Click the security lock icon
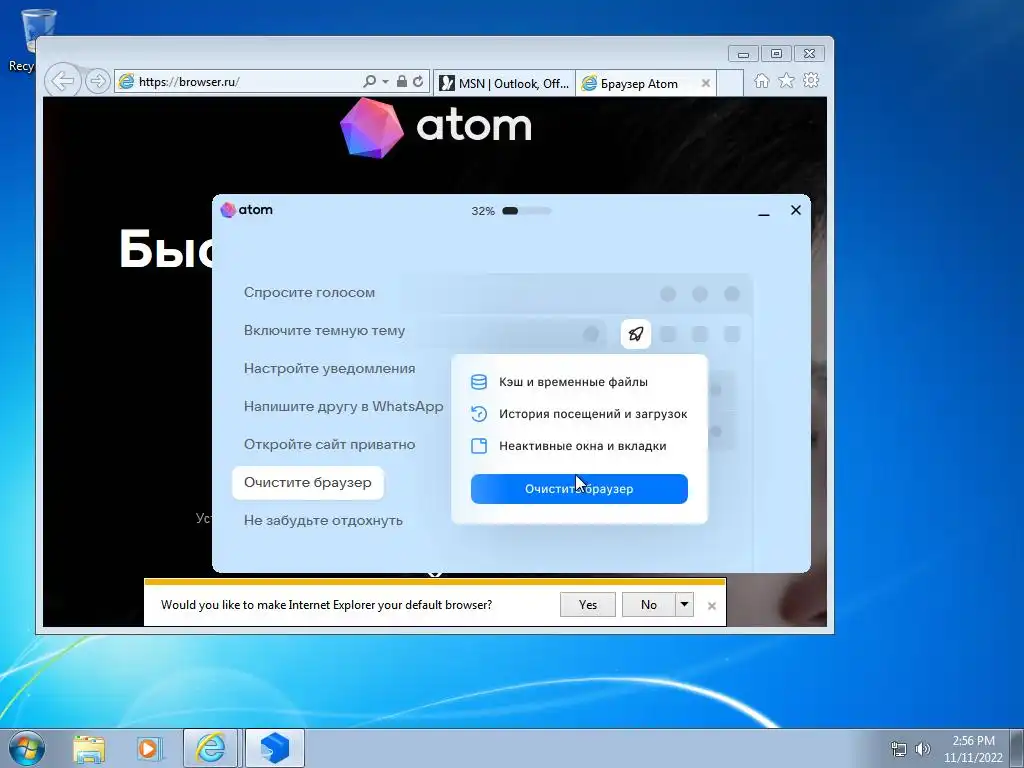Screen dimensions: 1024x768 click(x=402, y=82)
